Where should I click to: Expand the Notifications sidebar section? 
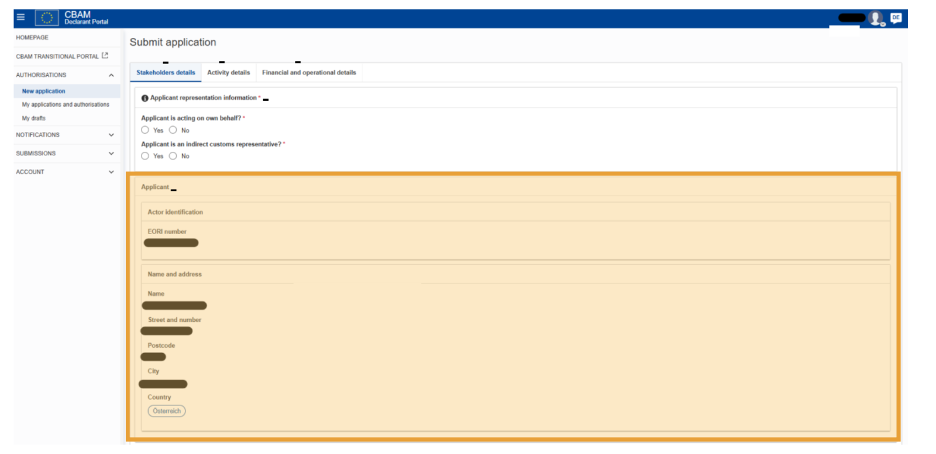[110, 134]
